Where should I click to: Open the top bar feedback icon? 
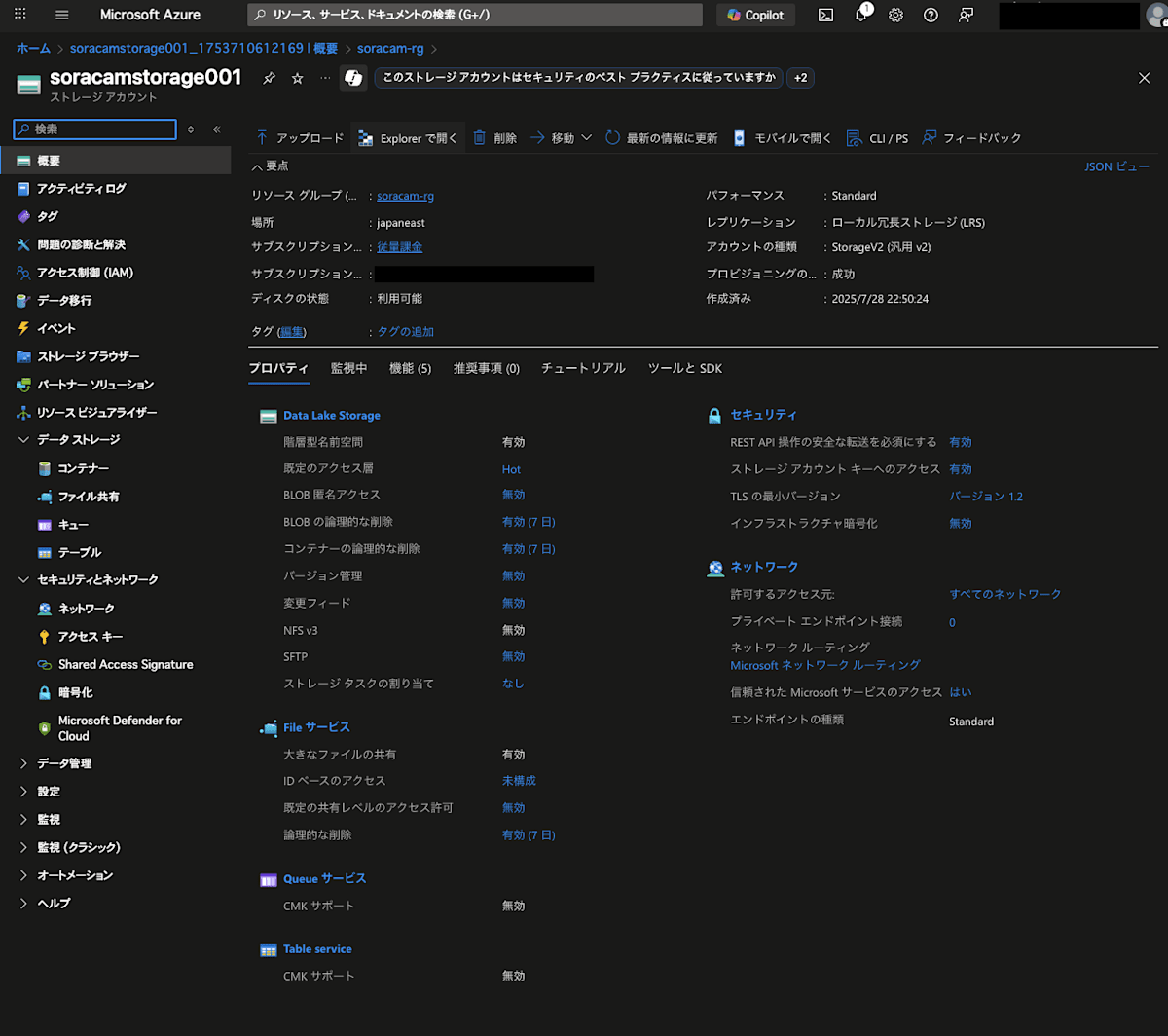point(966,15)
